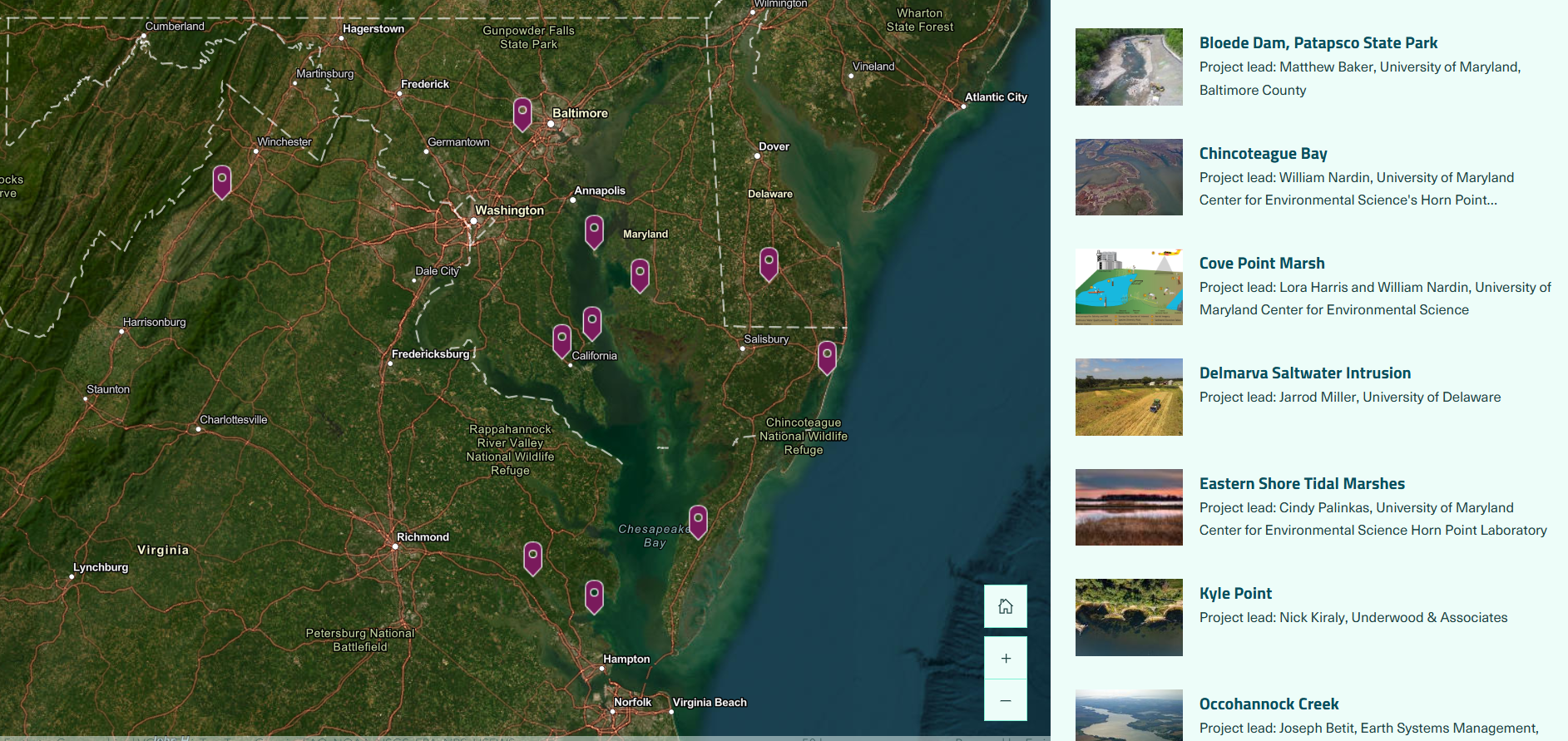The height and width of the screenshot is (741, 1568).
Task: Select the pin southeast of Annapolis
Action: click(594, 230)
